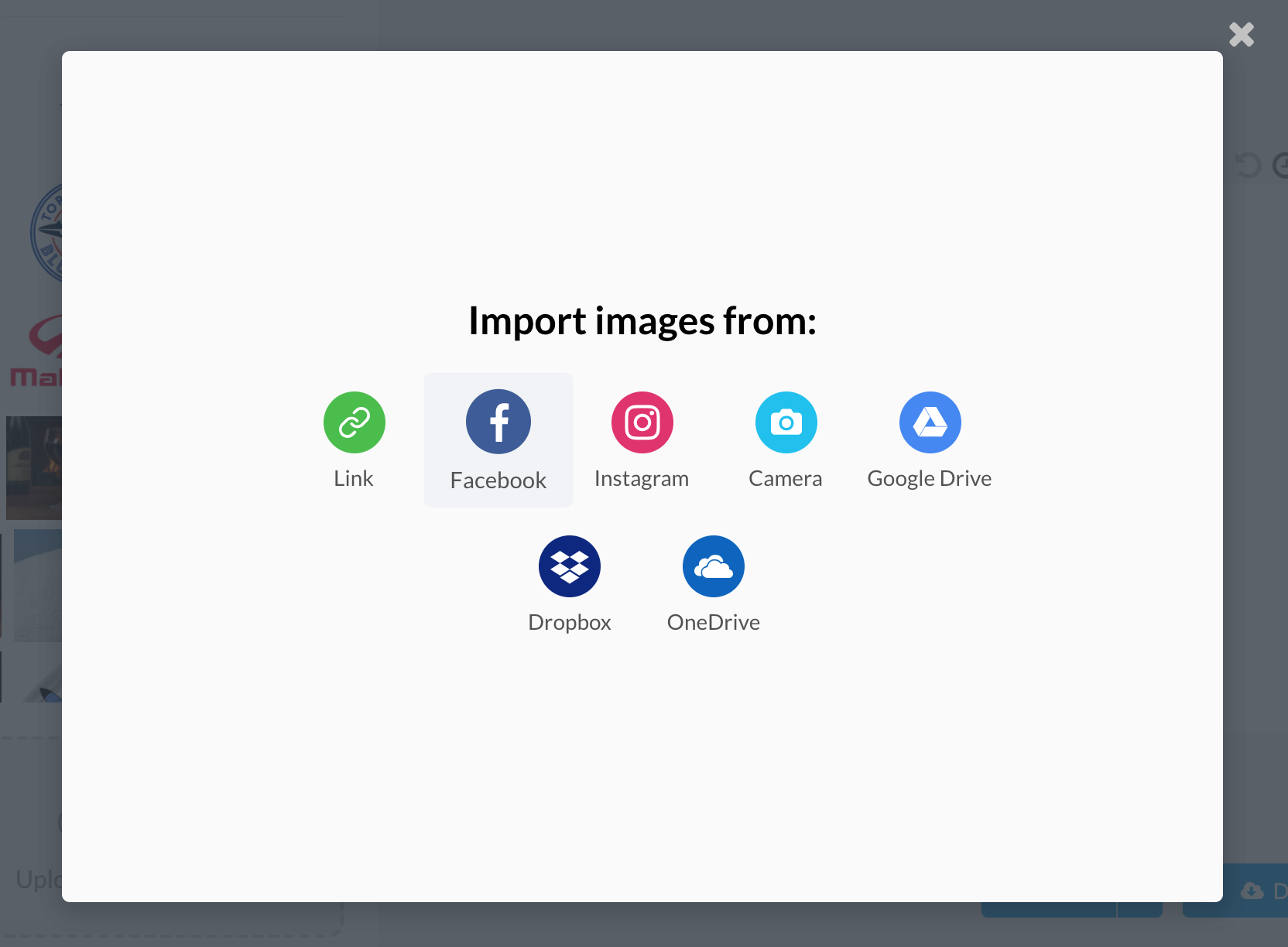
Task: Click the Camera label text
Action: pyautogui.click(x=785, y=477)
